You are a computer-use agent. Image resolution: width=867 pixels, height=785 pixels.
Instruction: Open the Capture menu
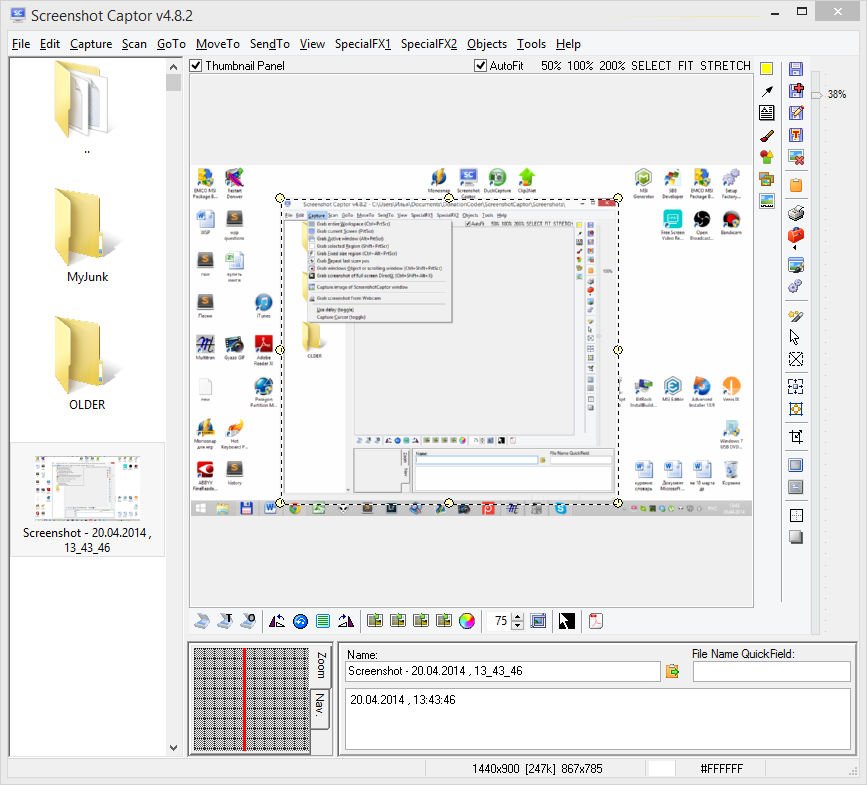point(91,44)
